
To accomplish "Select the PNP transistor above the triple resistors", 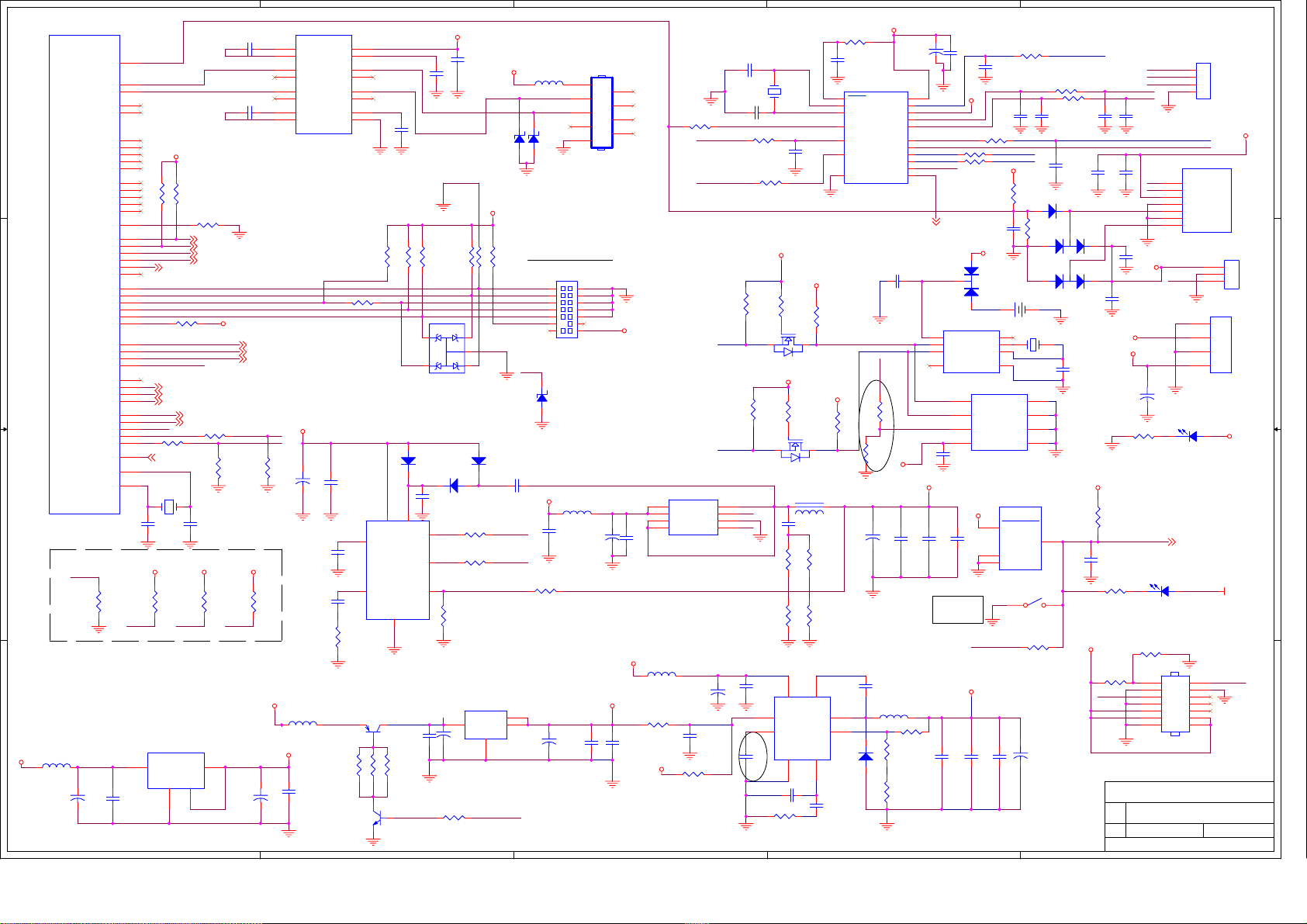I will tap(373, 728).
